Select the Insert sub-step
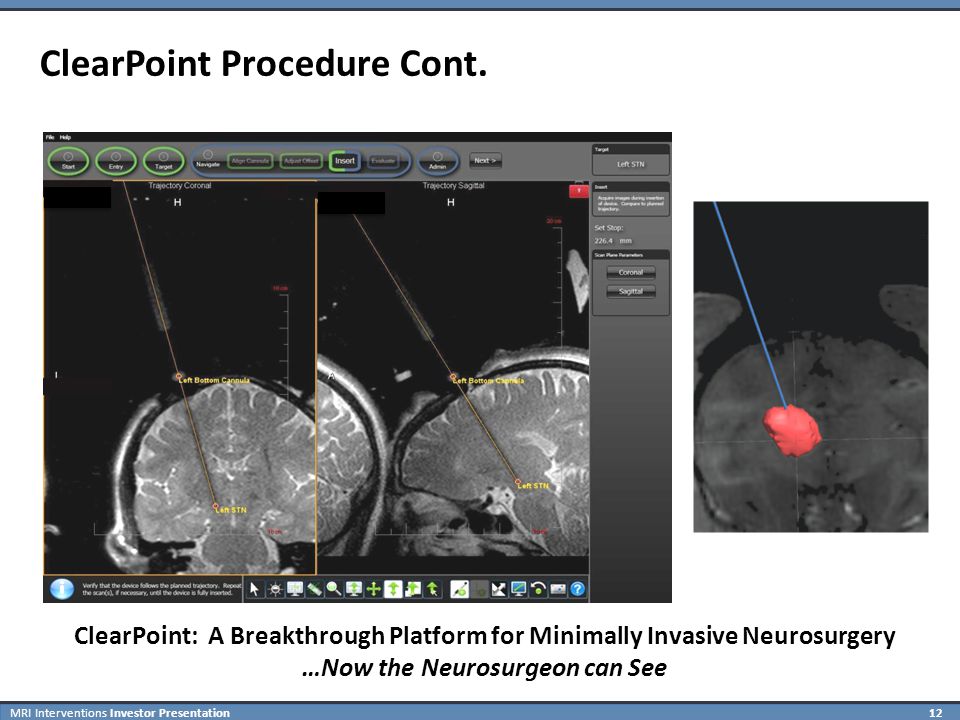This screenshot has width=960, height=720. (345, 161)
